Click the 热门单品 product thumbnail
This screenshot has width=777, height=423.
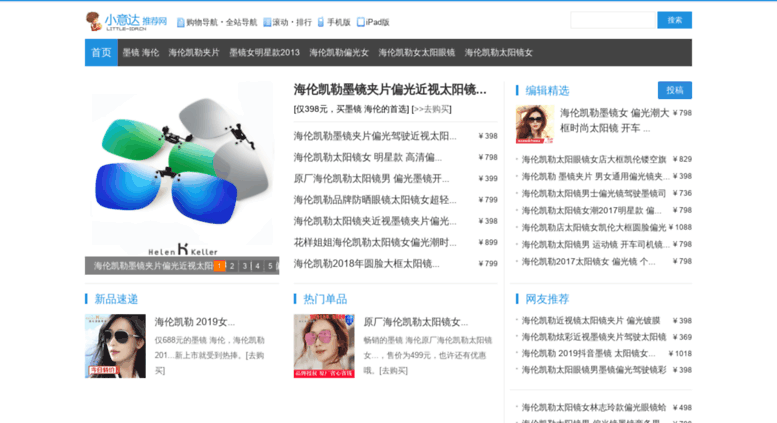(x=324, y=346)
